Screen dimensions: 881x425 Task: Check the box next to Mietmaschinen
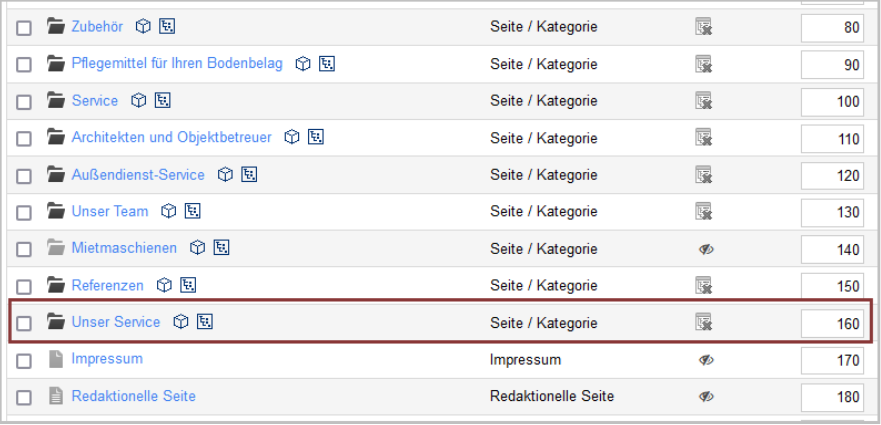pos(24,249)
